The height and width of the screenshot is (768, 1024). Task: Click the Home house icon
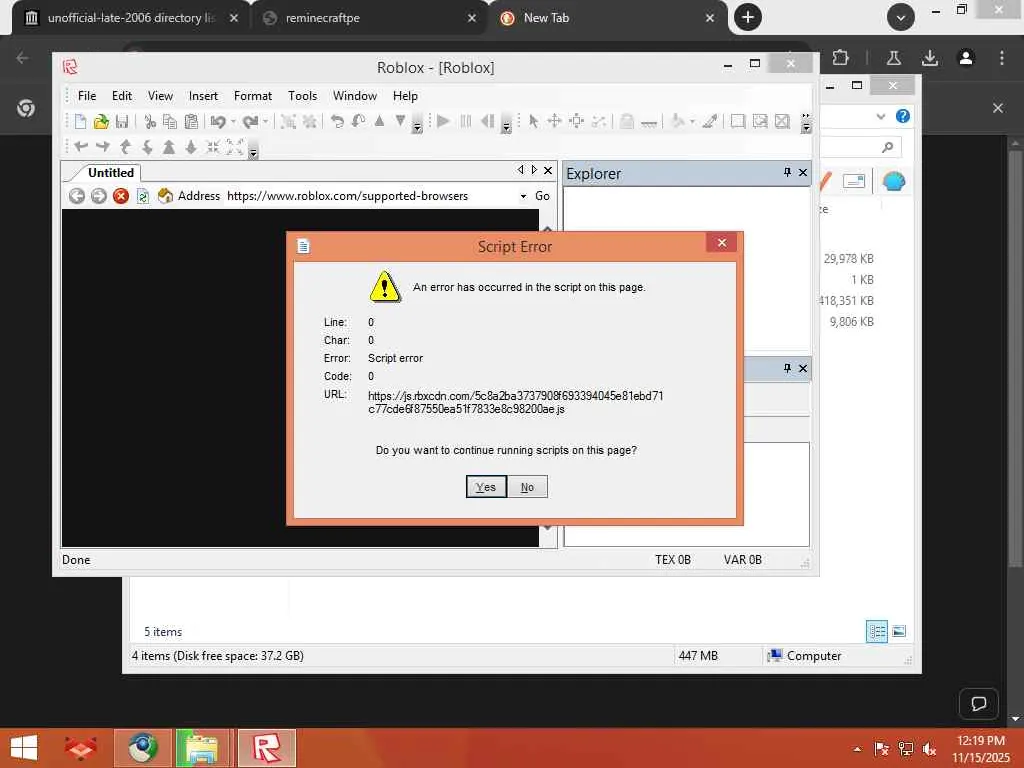tap(165, 196)
